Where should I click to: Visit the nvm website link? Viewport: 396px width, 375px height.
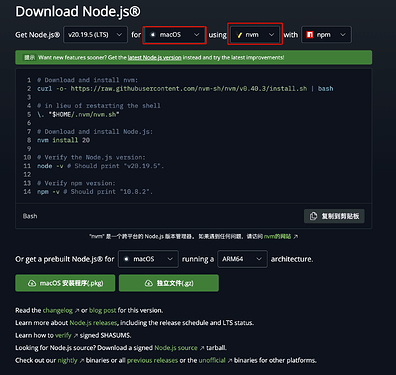tap(277, 236)
